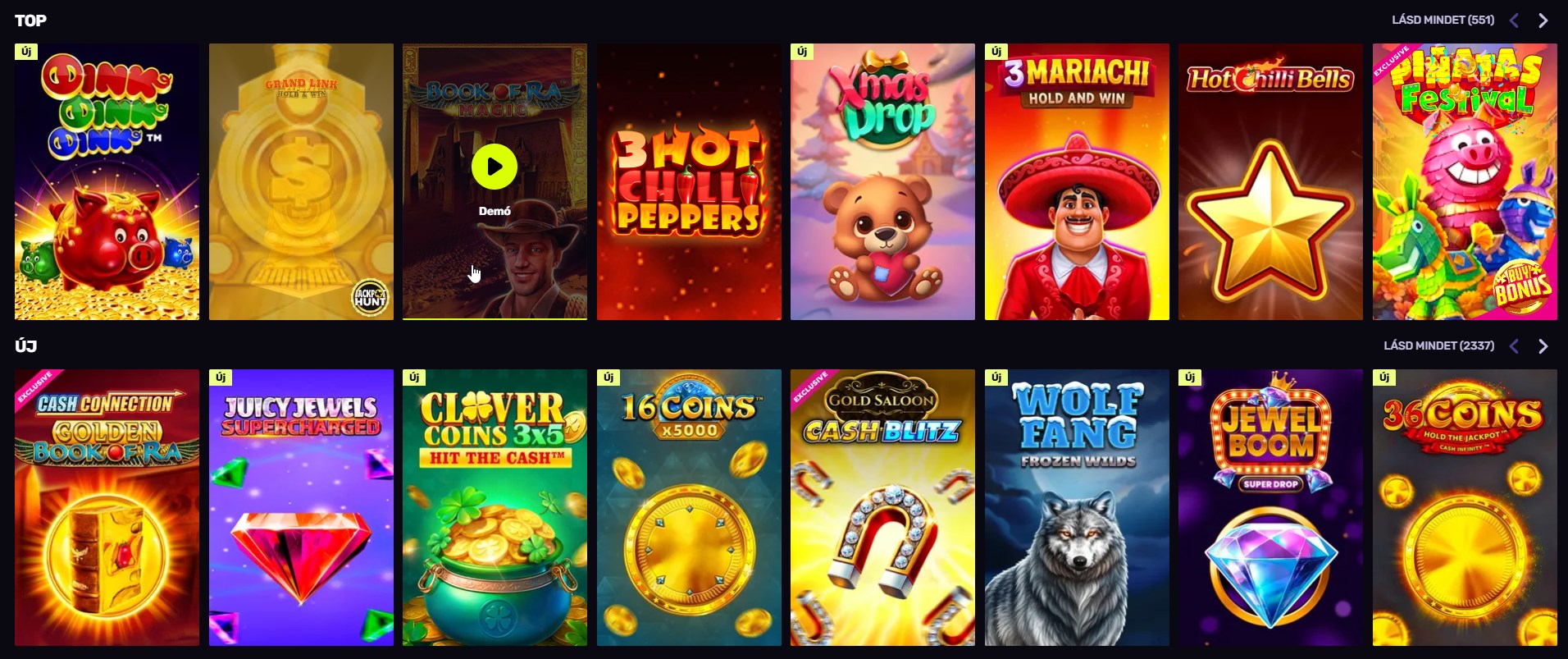
Task: Click the Jackpot Hunt badge on Grand Link
Action: tap(370, 297)
